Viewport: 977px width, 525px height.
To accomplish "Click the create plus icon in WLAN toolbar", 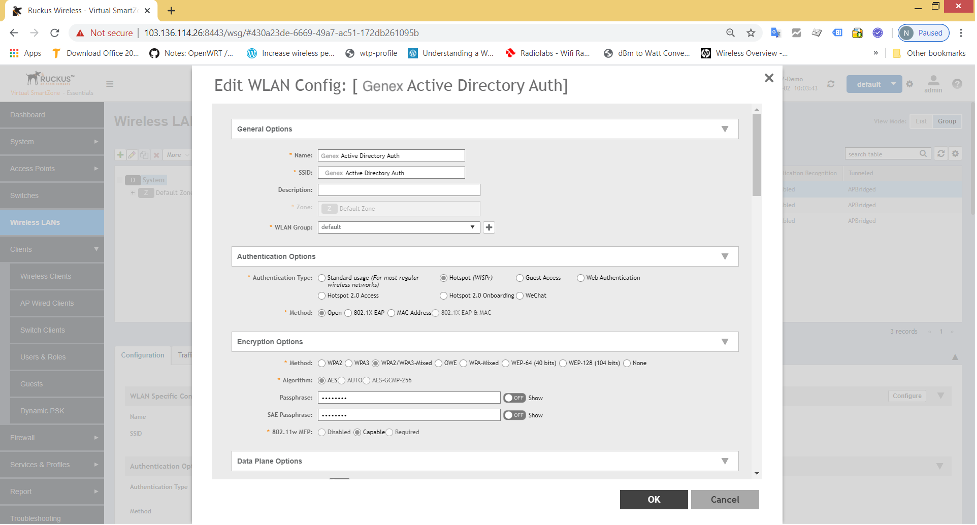I will (x=120, y=154).
